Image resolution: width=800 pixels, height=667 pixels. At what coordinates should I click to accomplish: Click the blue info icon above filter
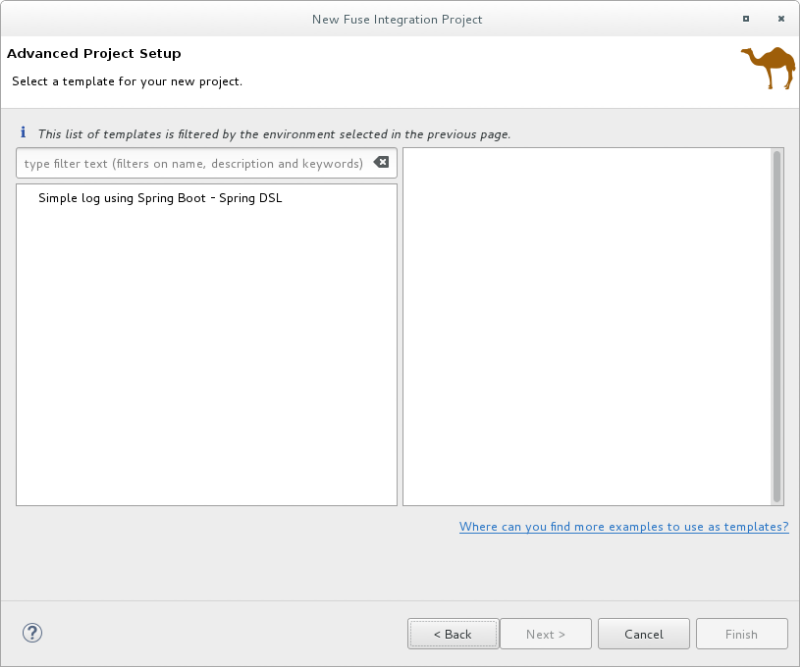tap(23, 133)
